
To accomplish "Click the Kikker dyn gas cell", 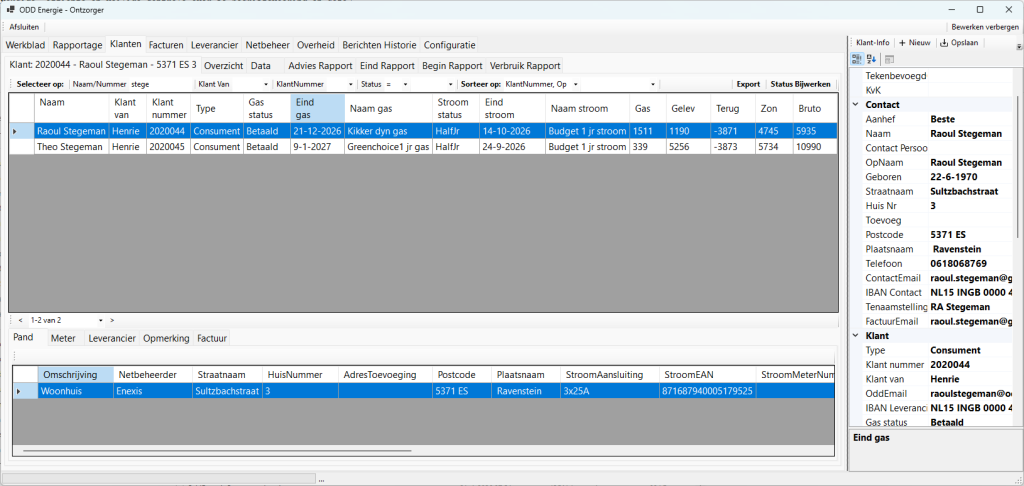I will [388, 131].
